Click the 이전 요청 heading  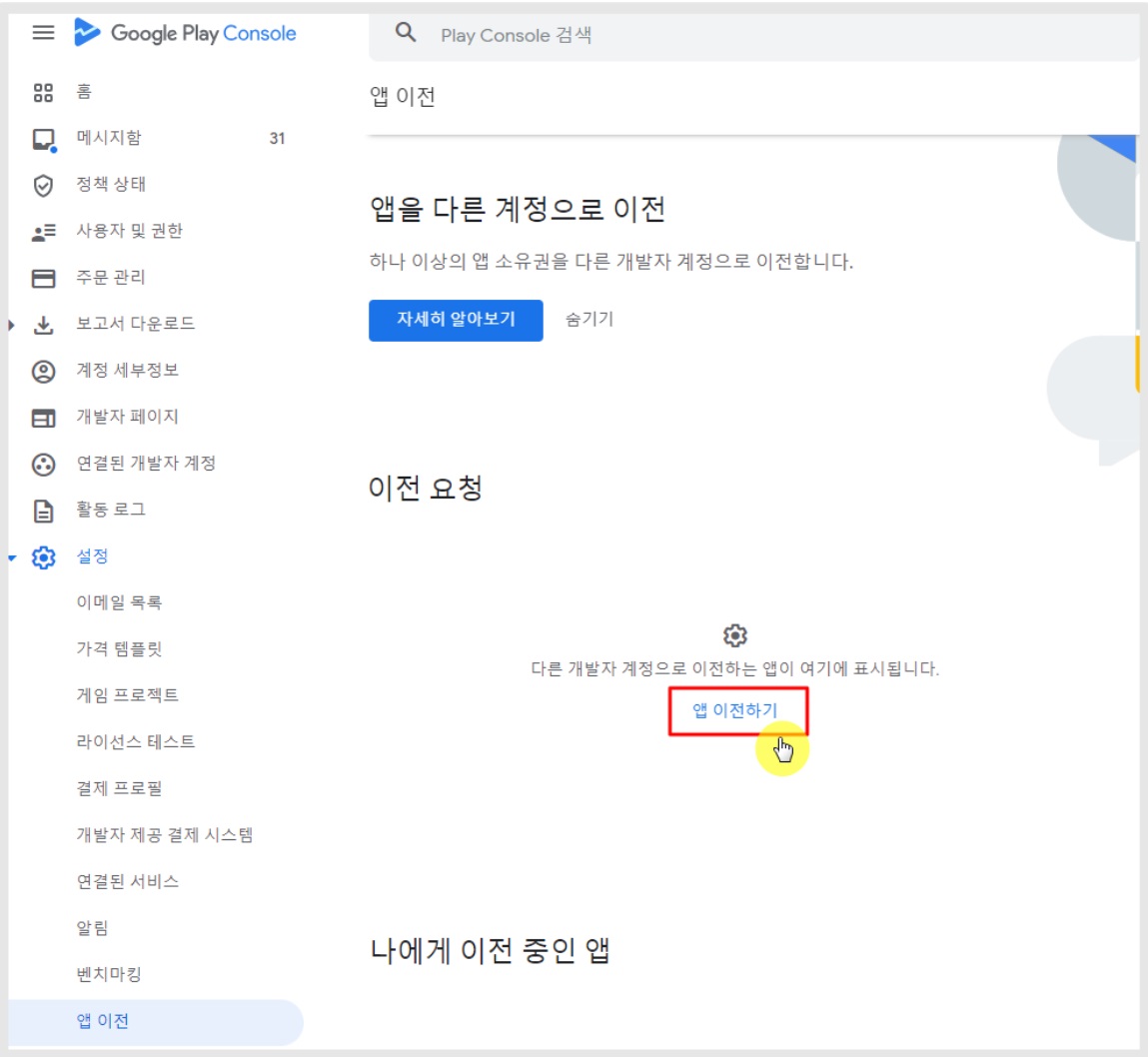426,488
